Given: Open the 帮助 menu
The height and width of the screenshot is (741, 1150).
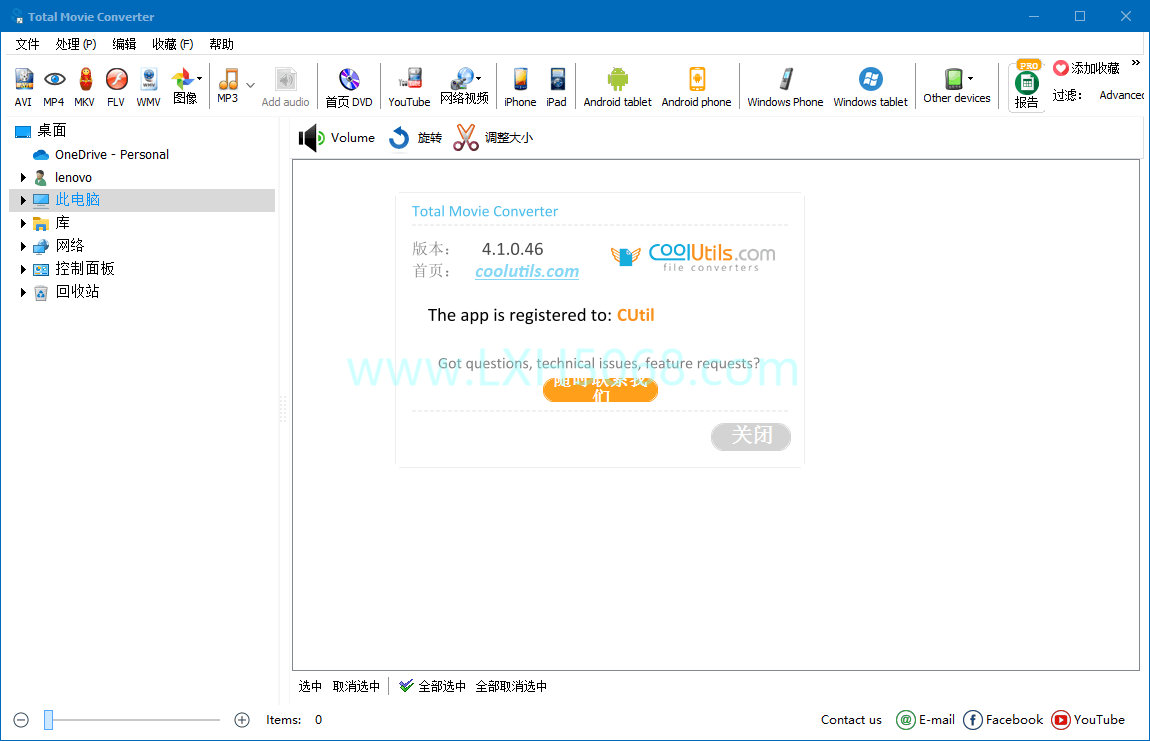Looking at the screenshot, I should pos(221,44).
